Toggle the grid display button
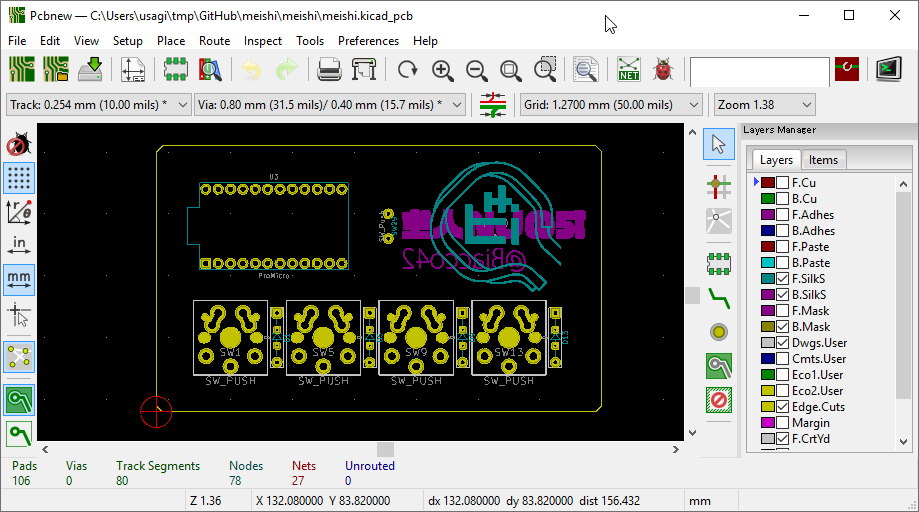 click(19, 178)
